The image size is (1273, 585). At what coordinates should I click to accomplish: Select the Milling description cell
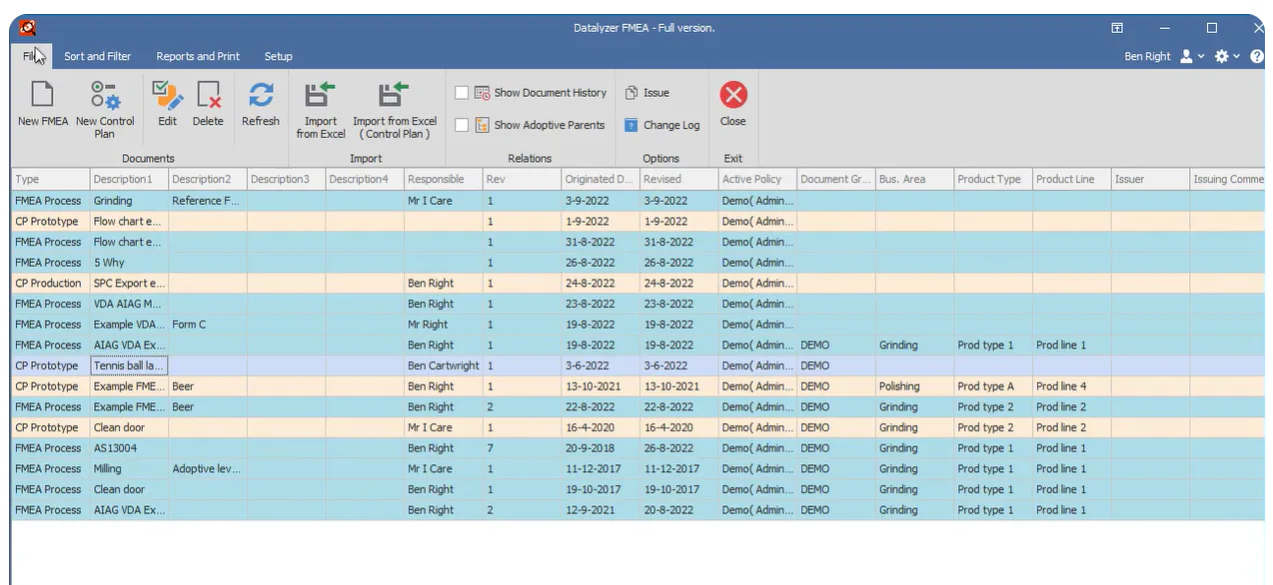tap(130, 469)
